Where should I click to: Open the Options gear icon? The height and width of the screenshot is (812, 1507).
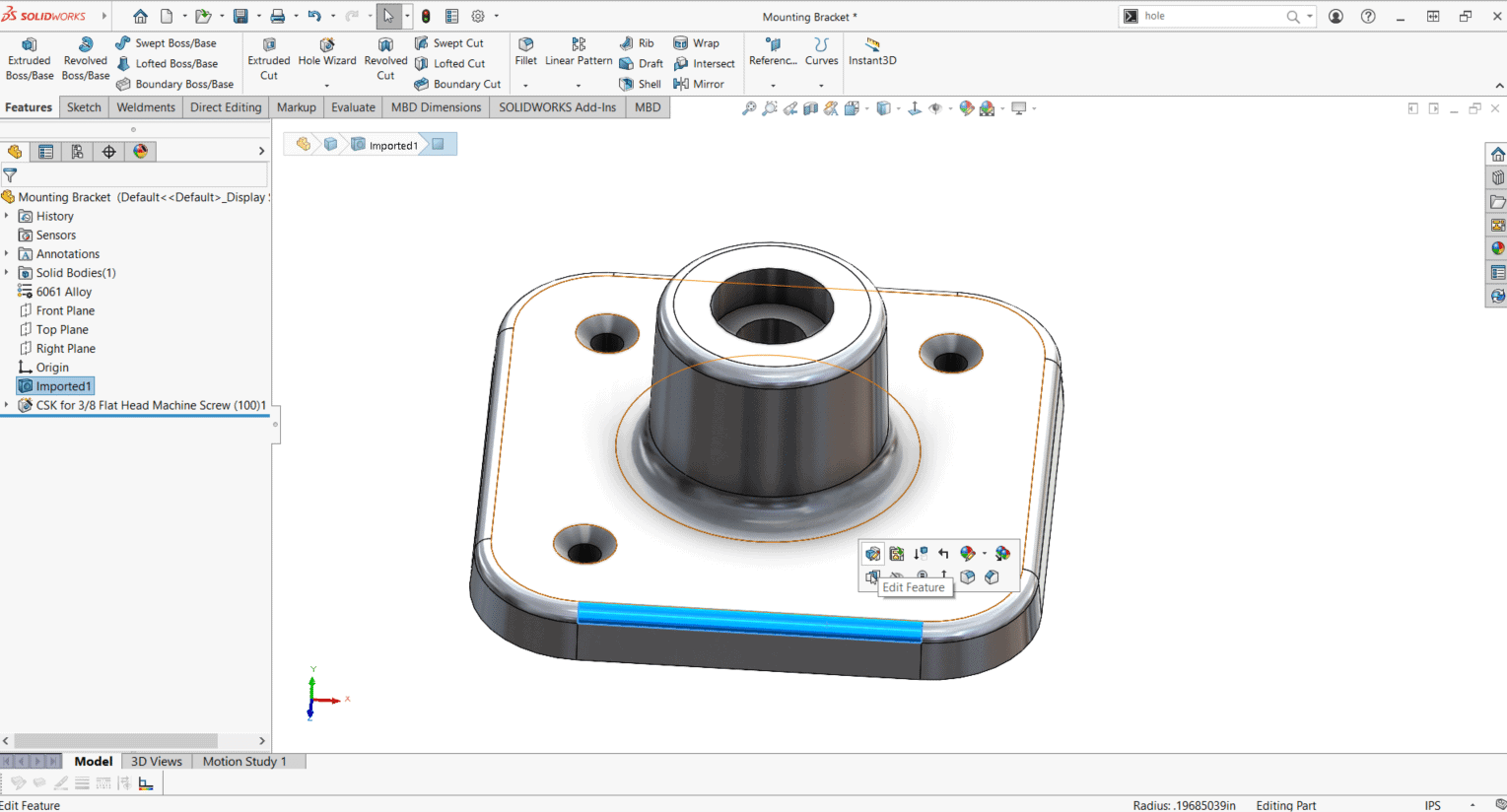click(x=478, y=17)
